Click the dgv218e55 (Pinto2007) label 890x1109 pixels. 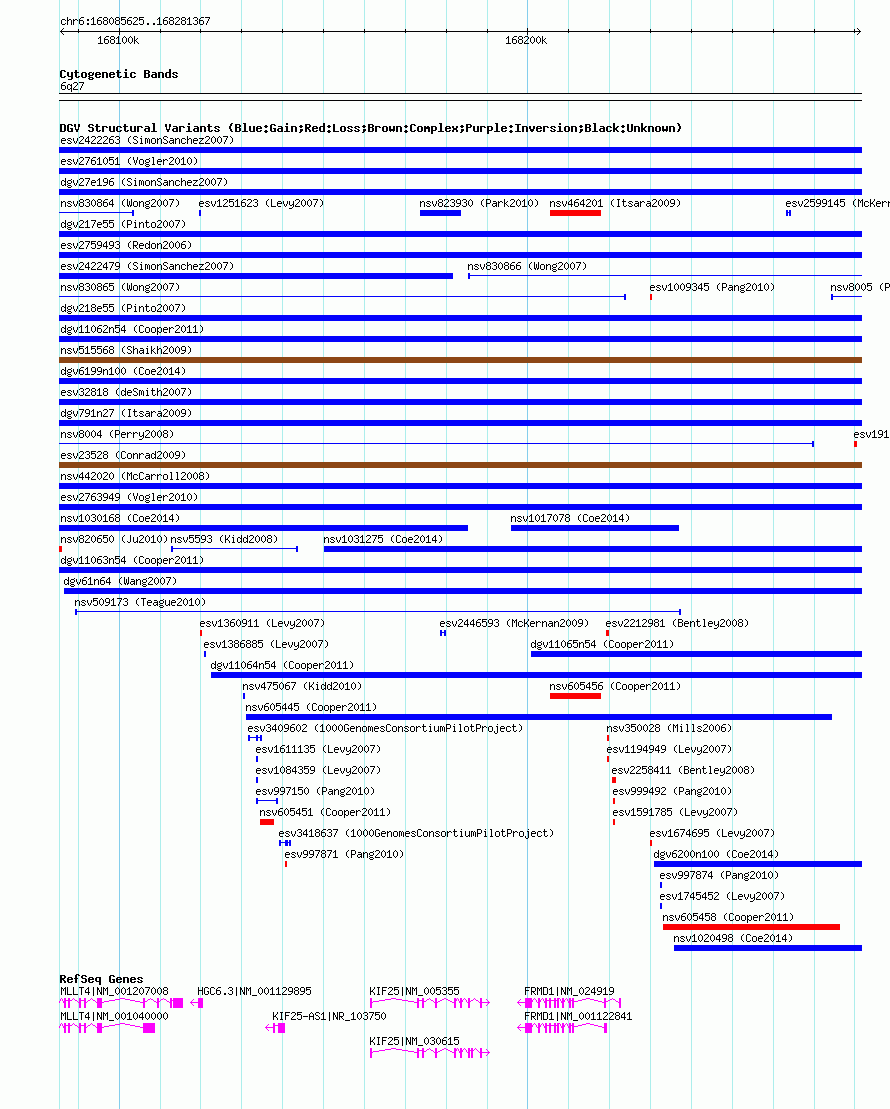[123, 308]
